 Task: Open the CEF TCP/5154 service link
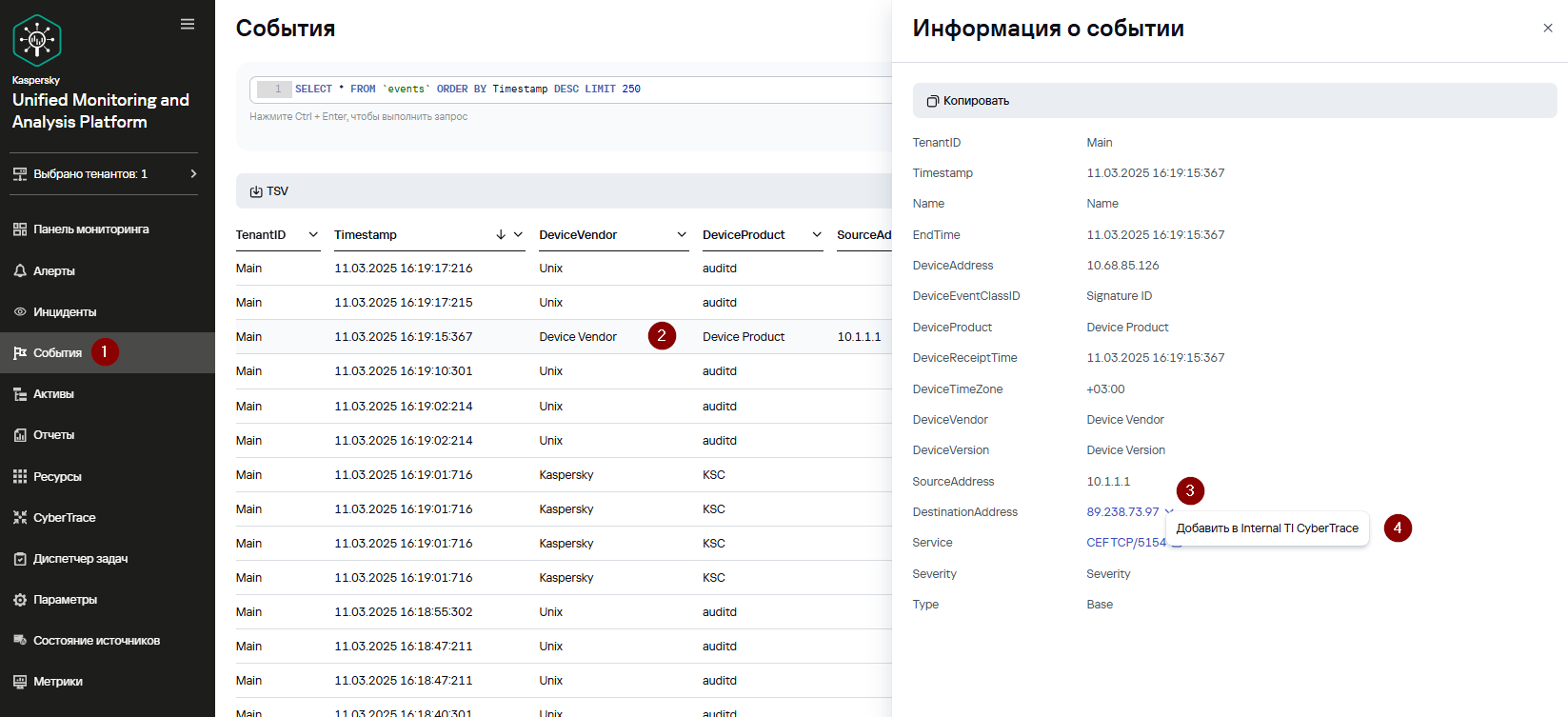[1126, 543]
